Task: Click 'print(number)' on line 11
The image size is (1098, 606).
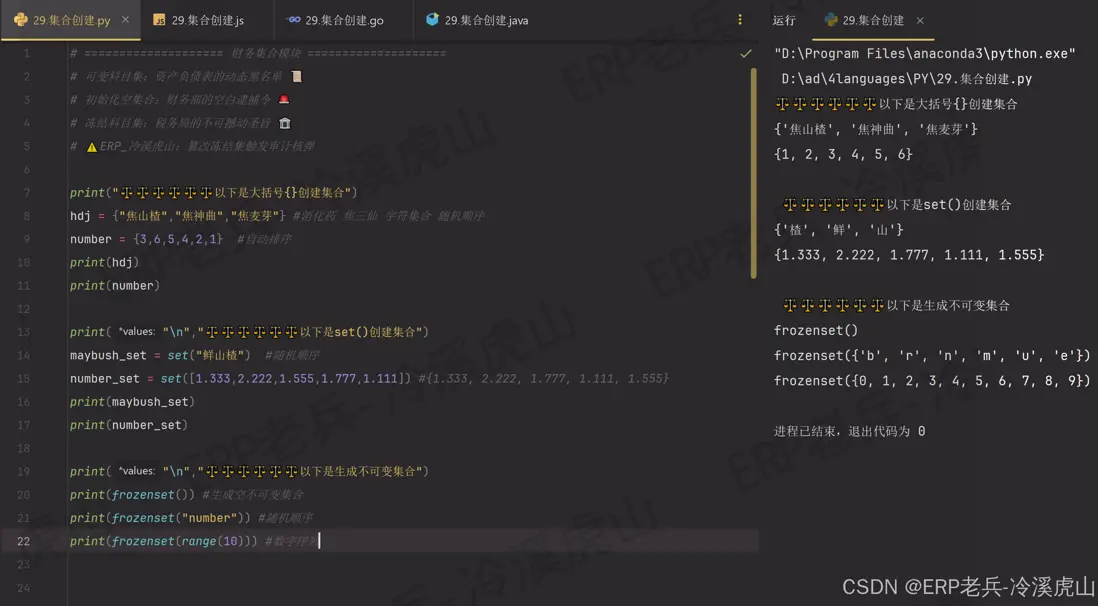Action: tap(115, 285)
